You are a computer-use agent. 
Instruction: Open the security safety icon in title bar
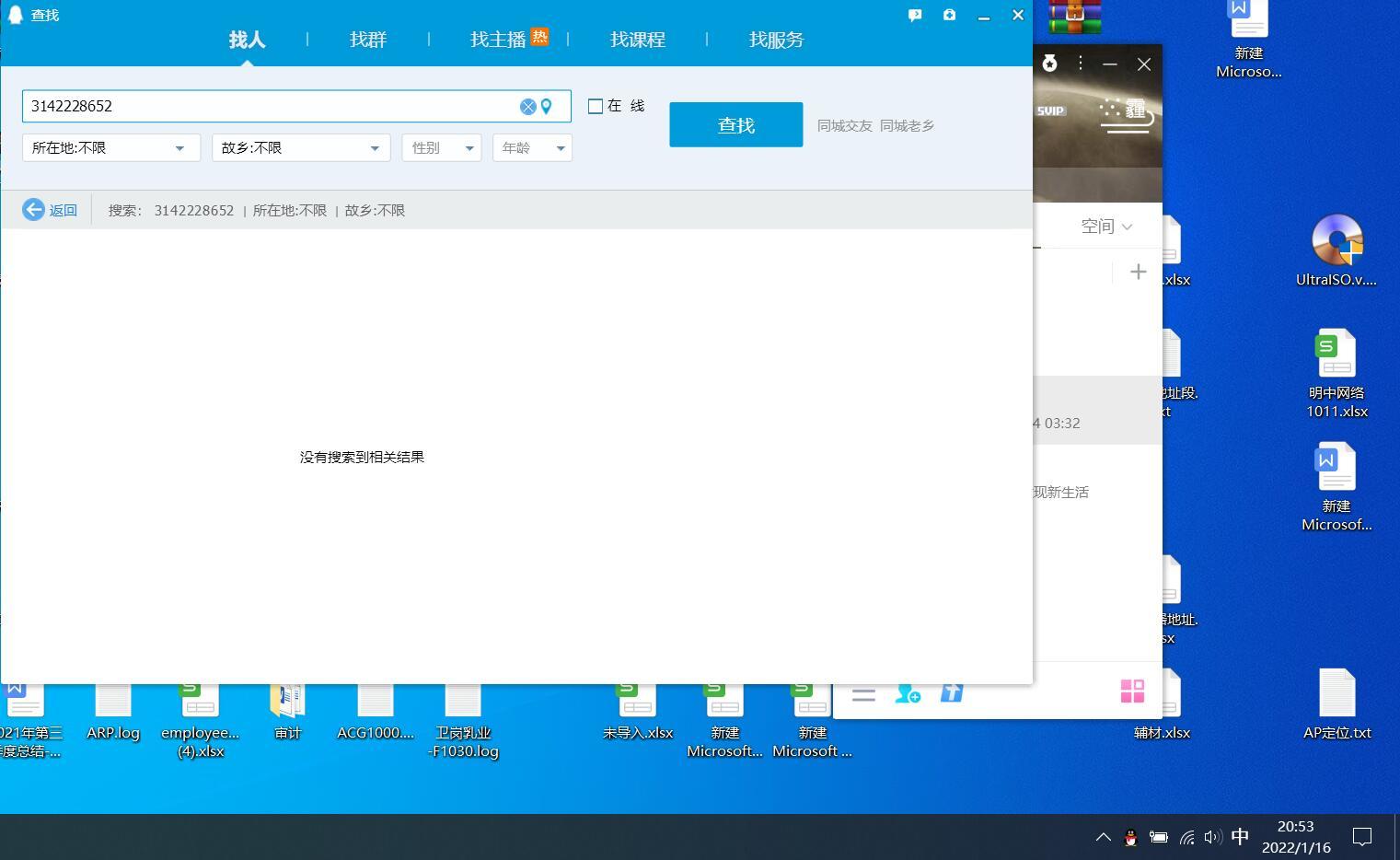pyautogui.click(x=949, y=15)
